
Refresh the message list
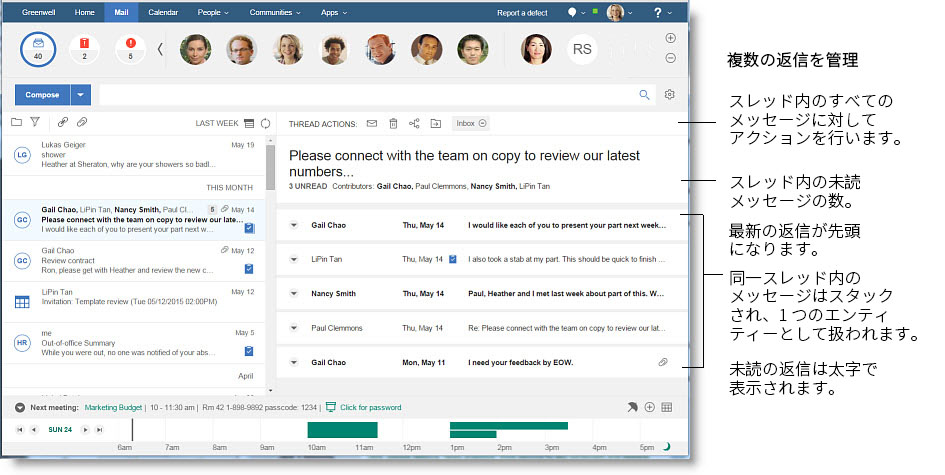click(265, 124)
